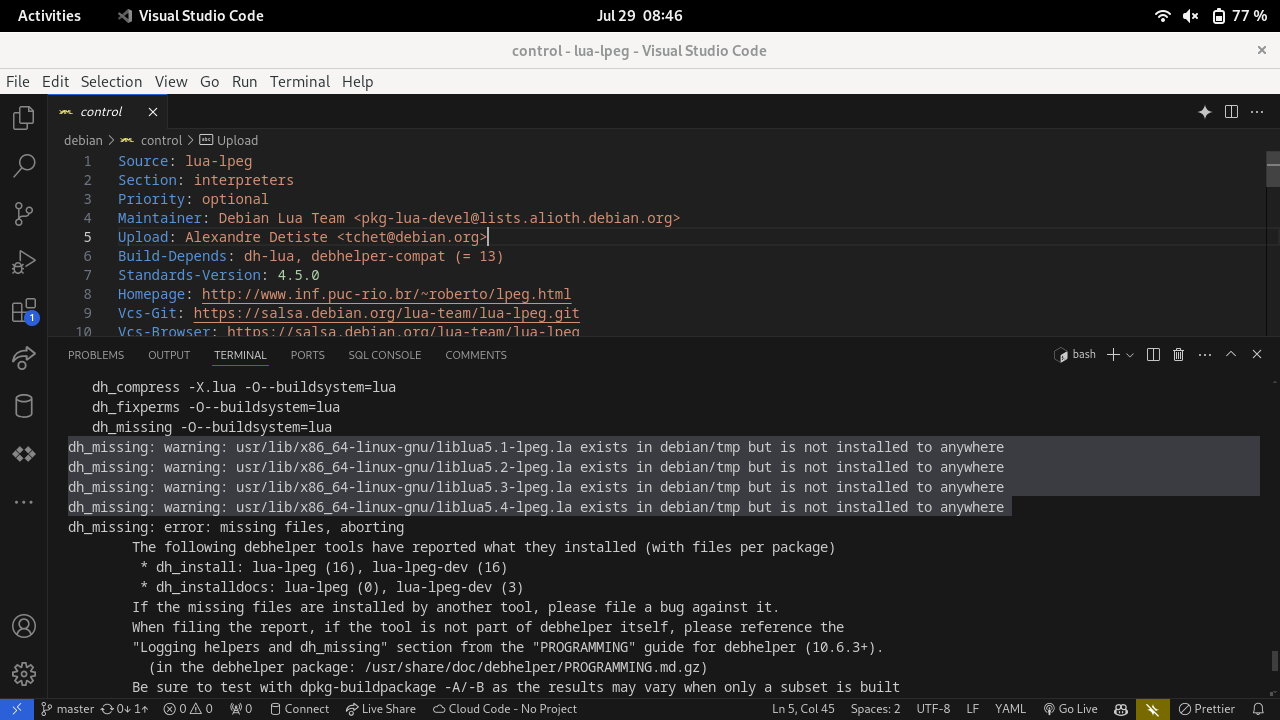The image size is (1280, 720).
Task: Close the terminal panel
Action: tap(1257, 355)
